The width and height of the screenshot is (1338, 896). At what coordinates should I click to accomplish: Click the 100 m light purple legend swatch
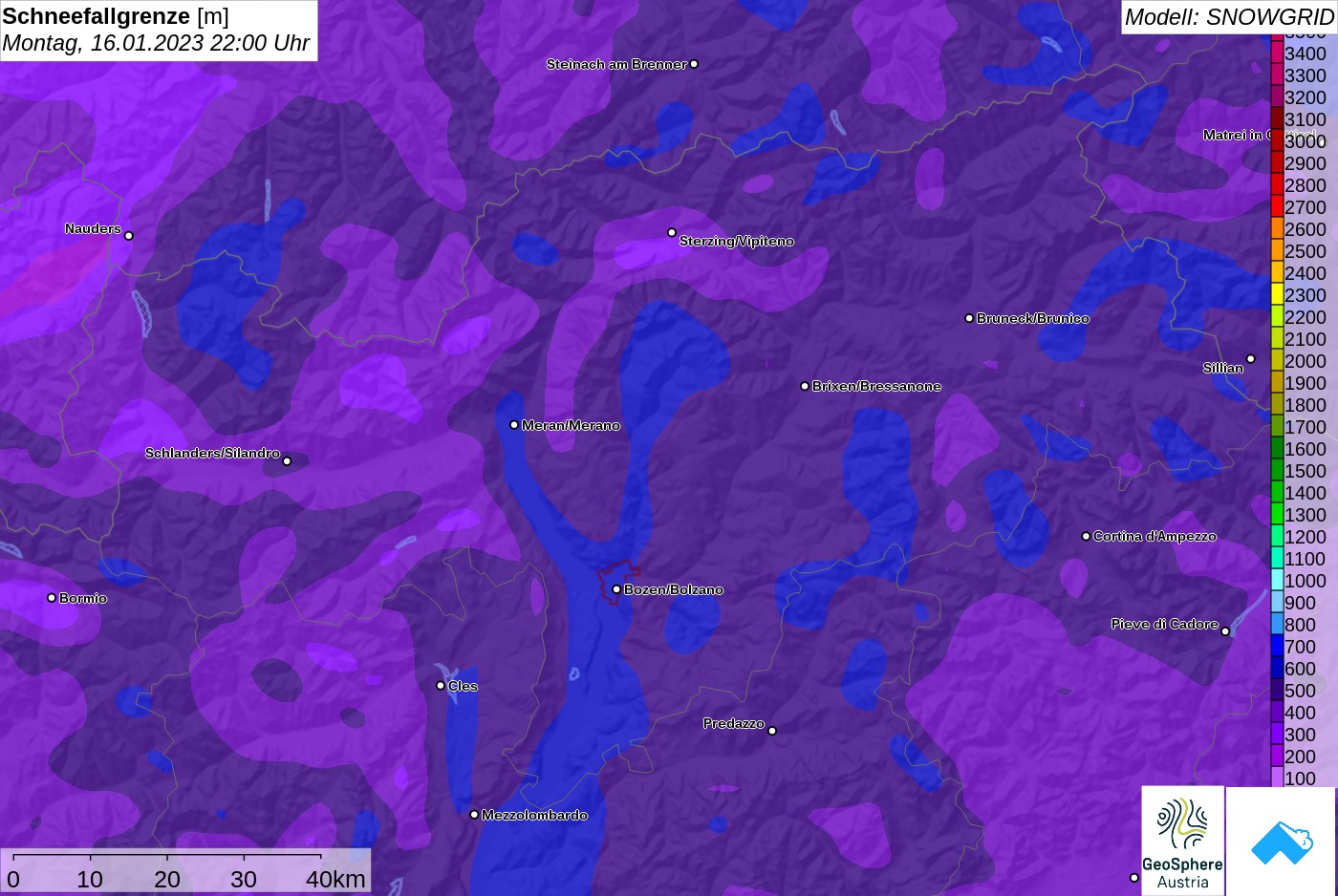point(1277,777)
